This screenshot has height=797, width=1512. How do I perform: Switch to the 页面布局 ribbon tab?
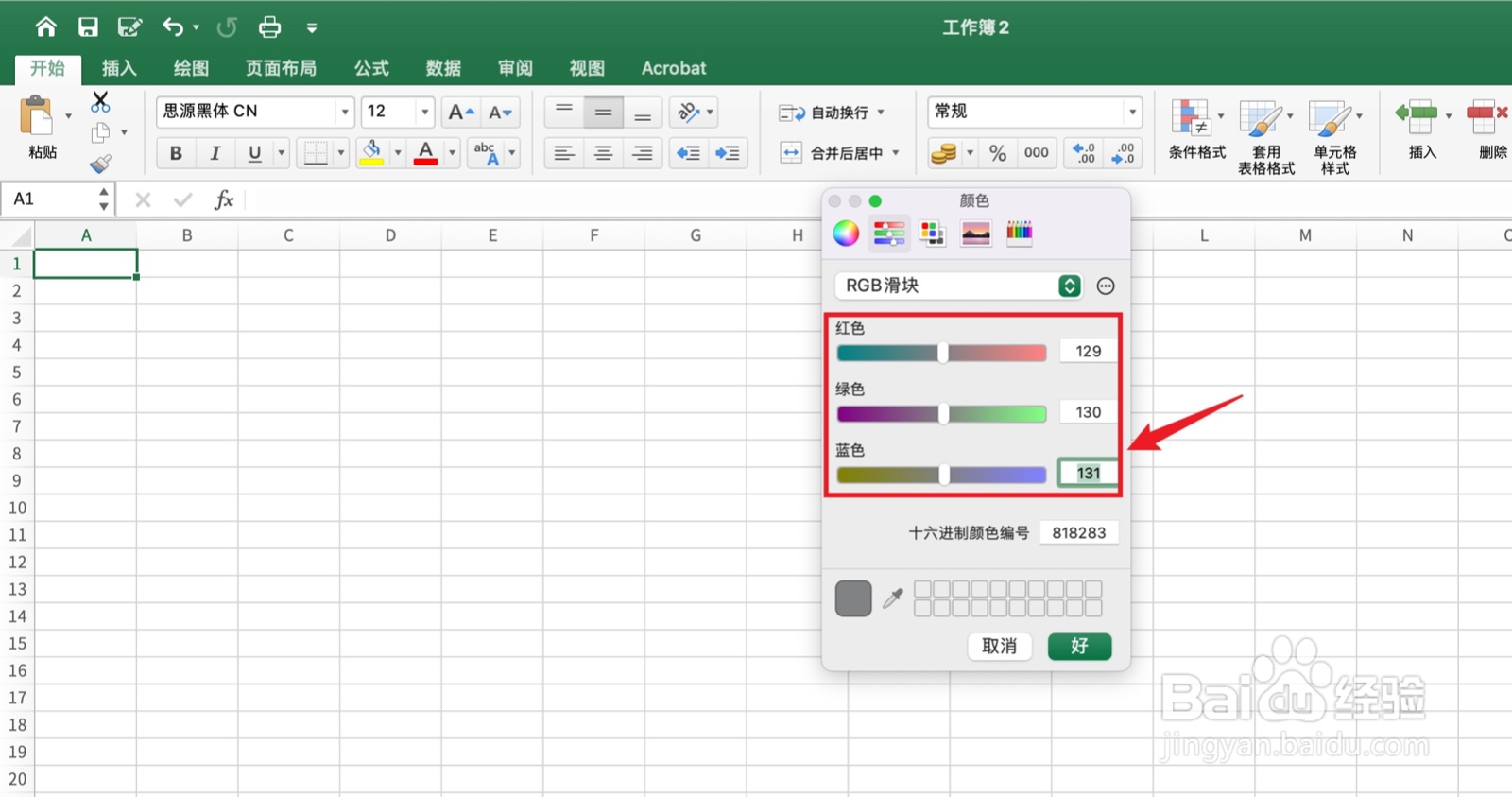(281, 68)
